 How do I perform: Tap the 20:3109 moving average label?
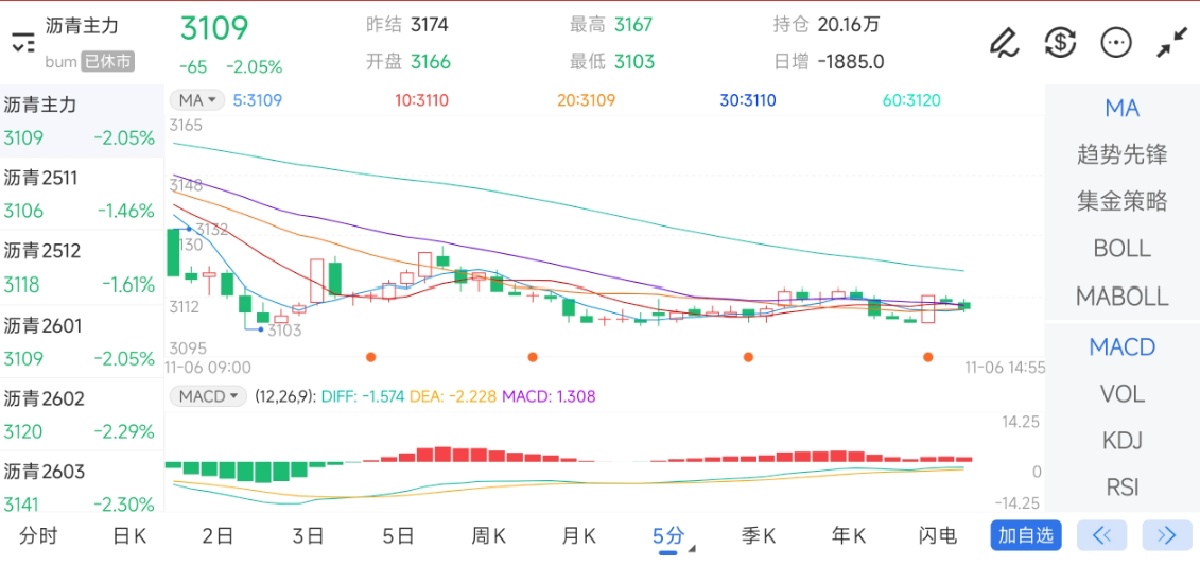point(585,100)
